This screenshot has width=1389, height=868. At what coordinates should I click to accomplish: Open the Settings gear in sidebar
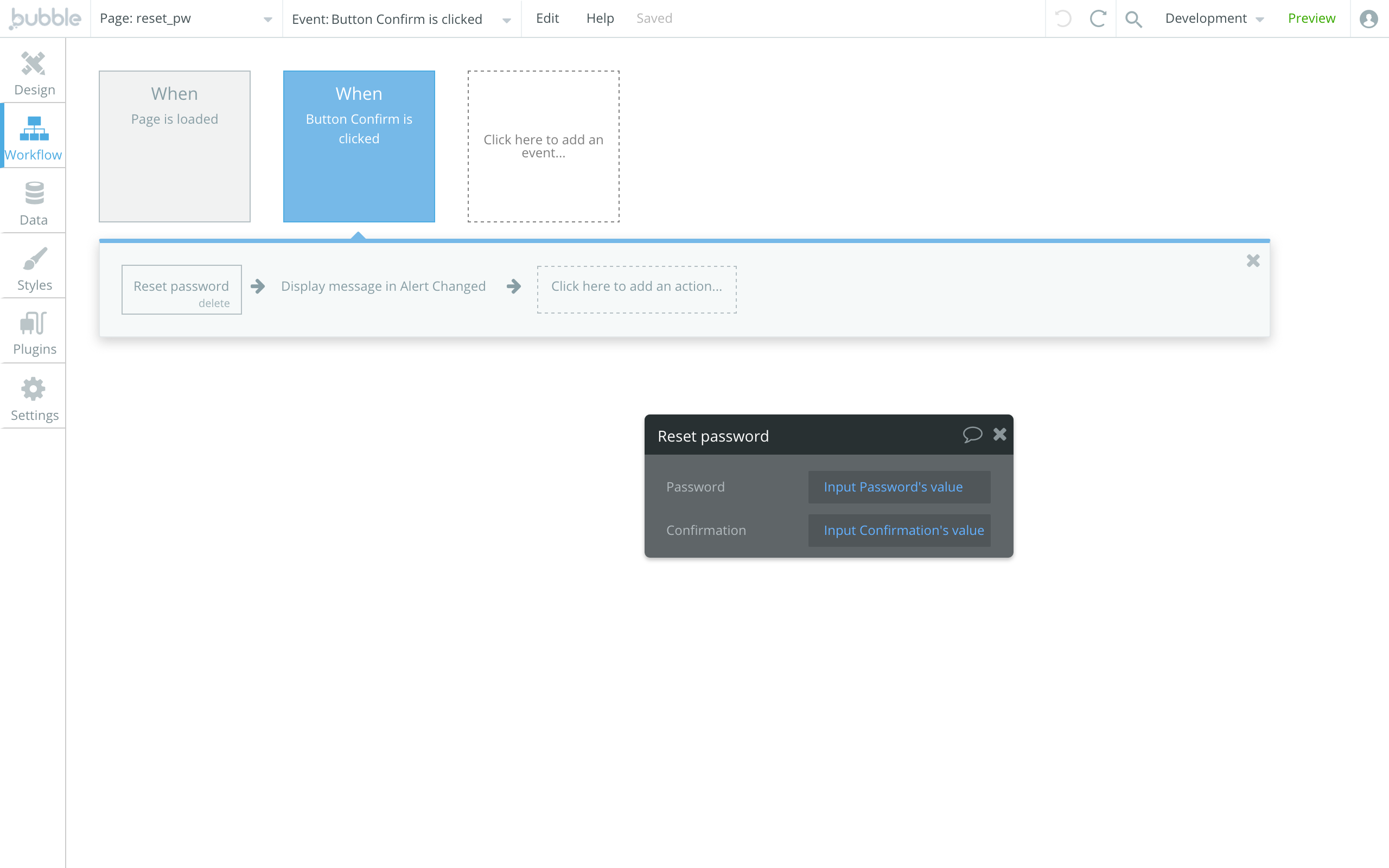tap(33, 397)
